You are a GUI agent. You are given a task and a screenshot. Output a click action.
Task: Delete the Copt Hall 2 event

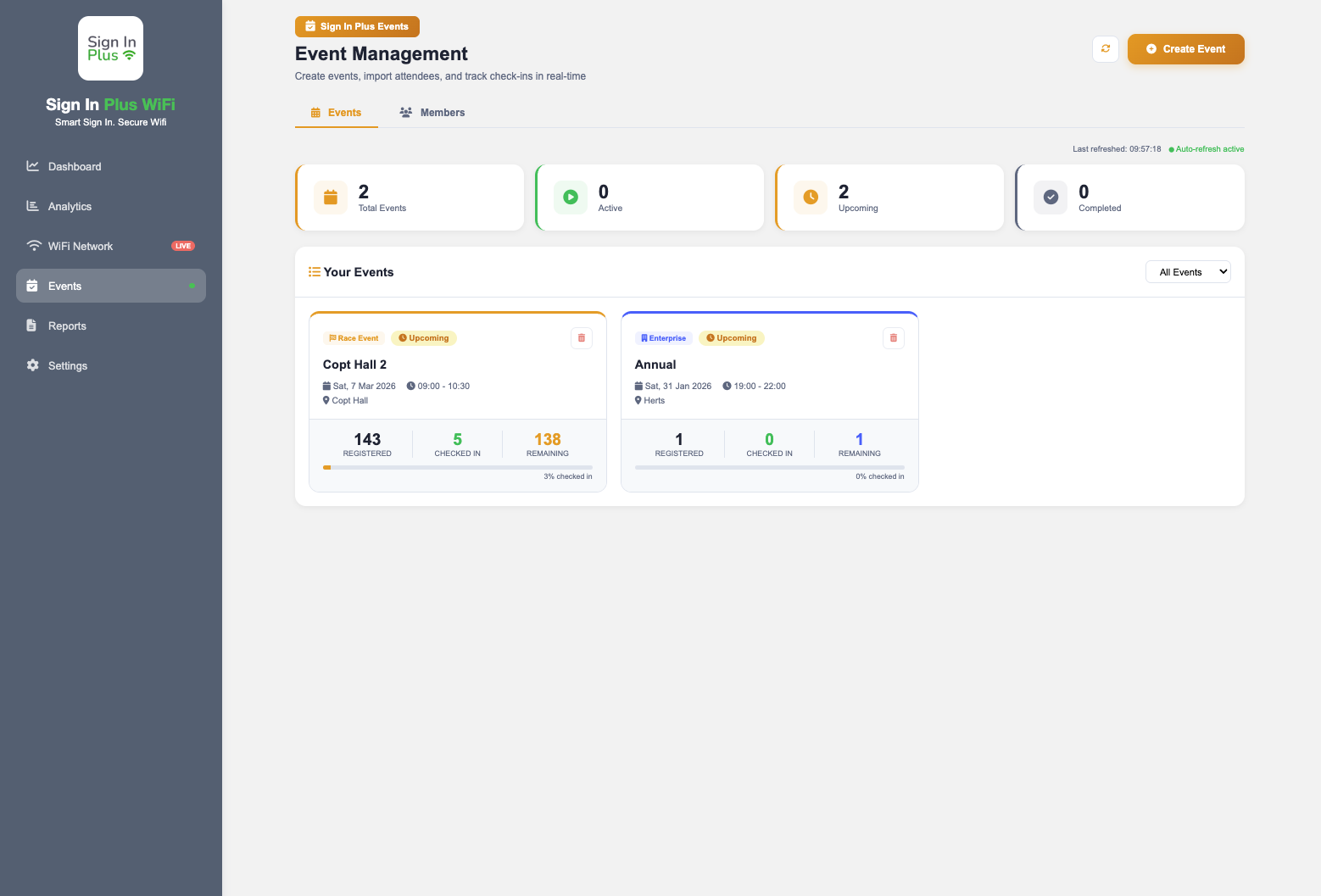click(581, 338)
